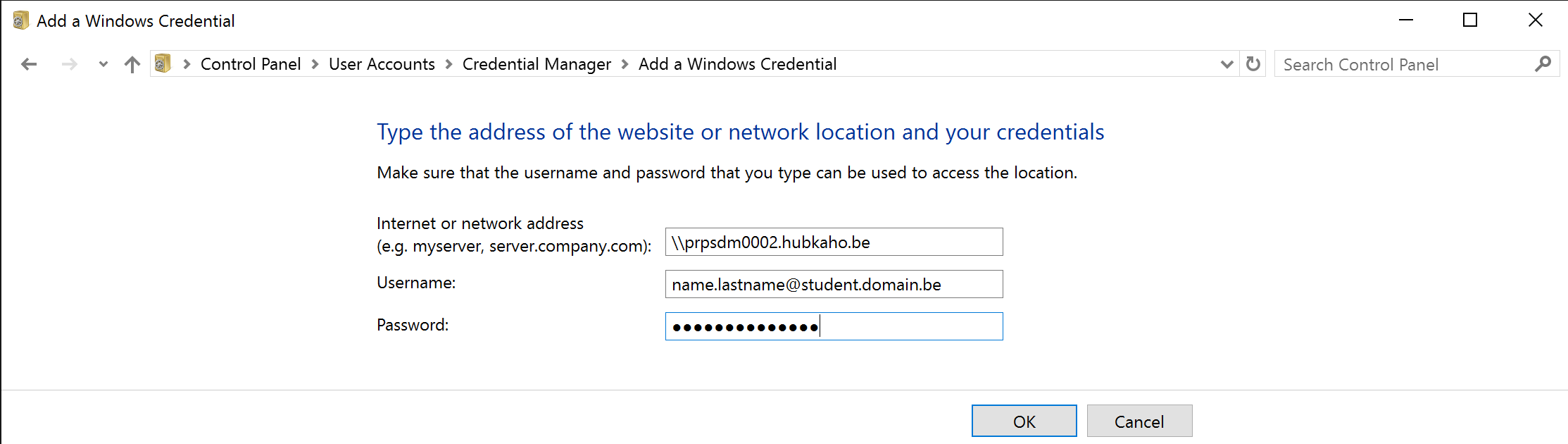The image size is (1568, 444).
Task: Navigate to Control Panel breadcrumb
Action: [250, 64]
